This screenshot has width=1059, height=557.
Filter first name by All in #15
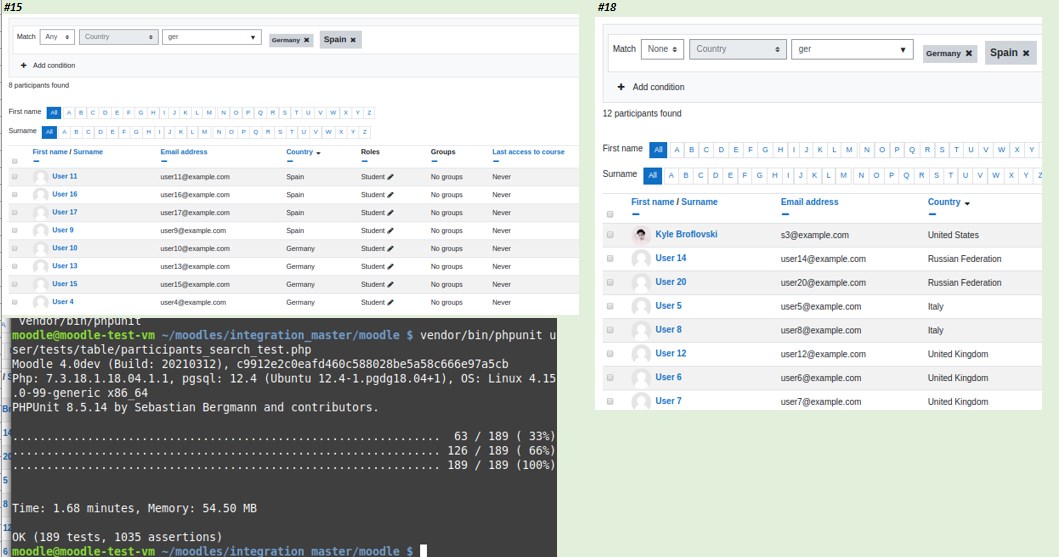pyautogui.click(x=54, y=113)
